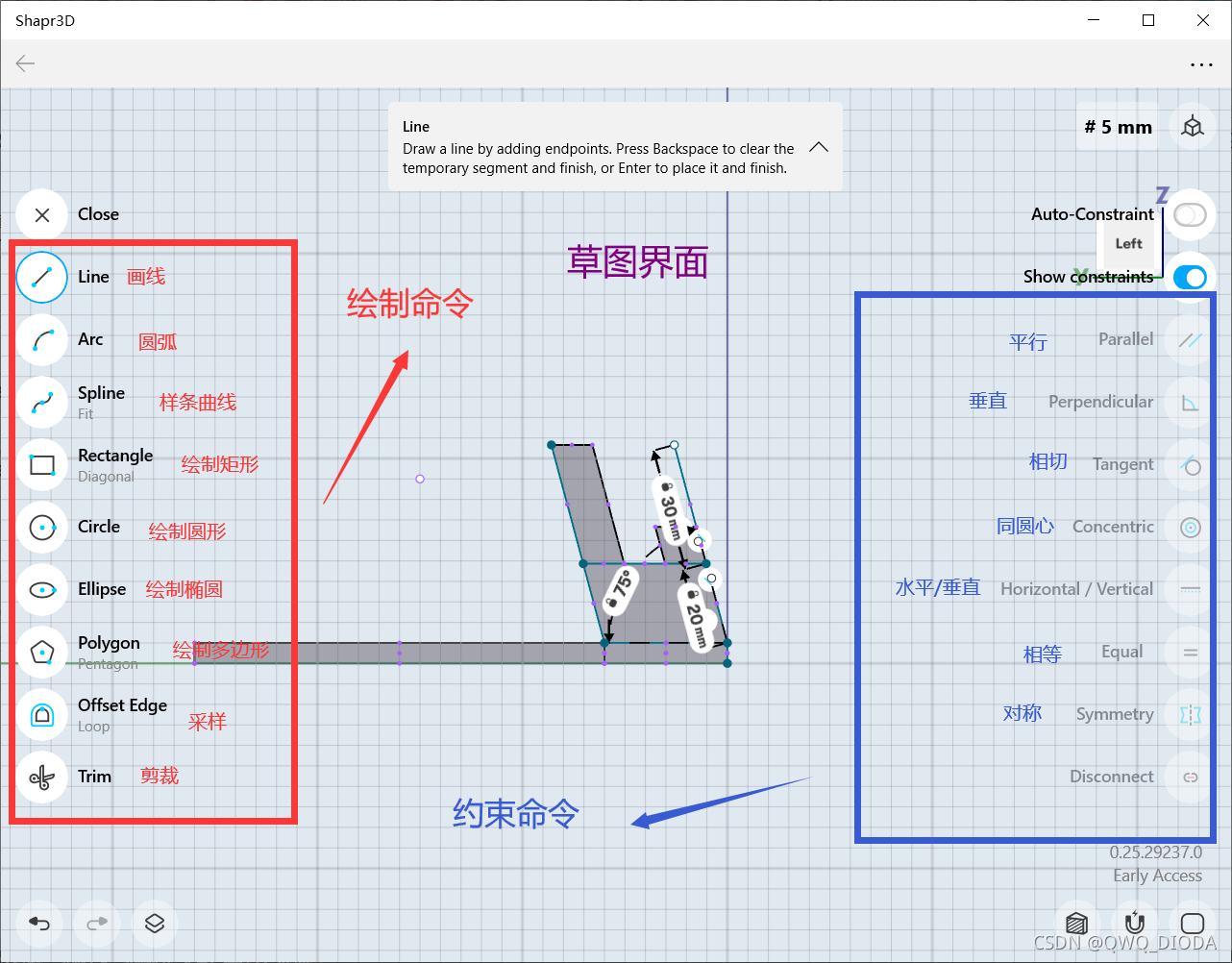Choose the Polygon tool icon
1232x963 pixels.
(x=41, y=652)
